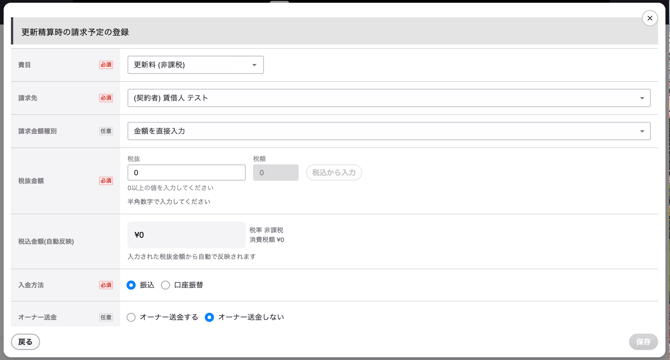This screenshot has width=670, height=360.
Task: Click the ¥0 税込金額 display box
Action: click(186, 235)
